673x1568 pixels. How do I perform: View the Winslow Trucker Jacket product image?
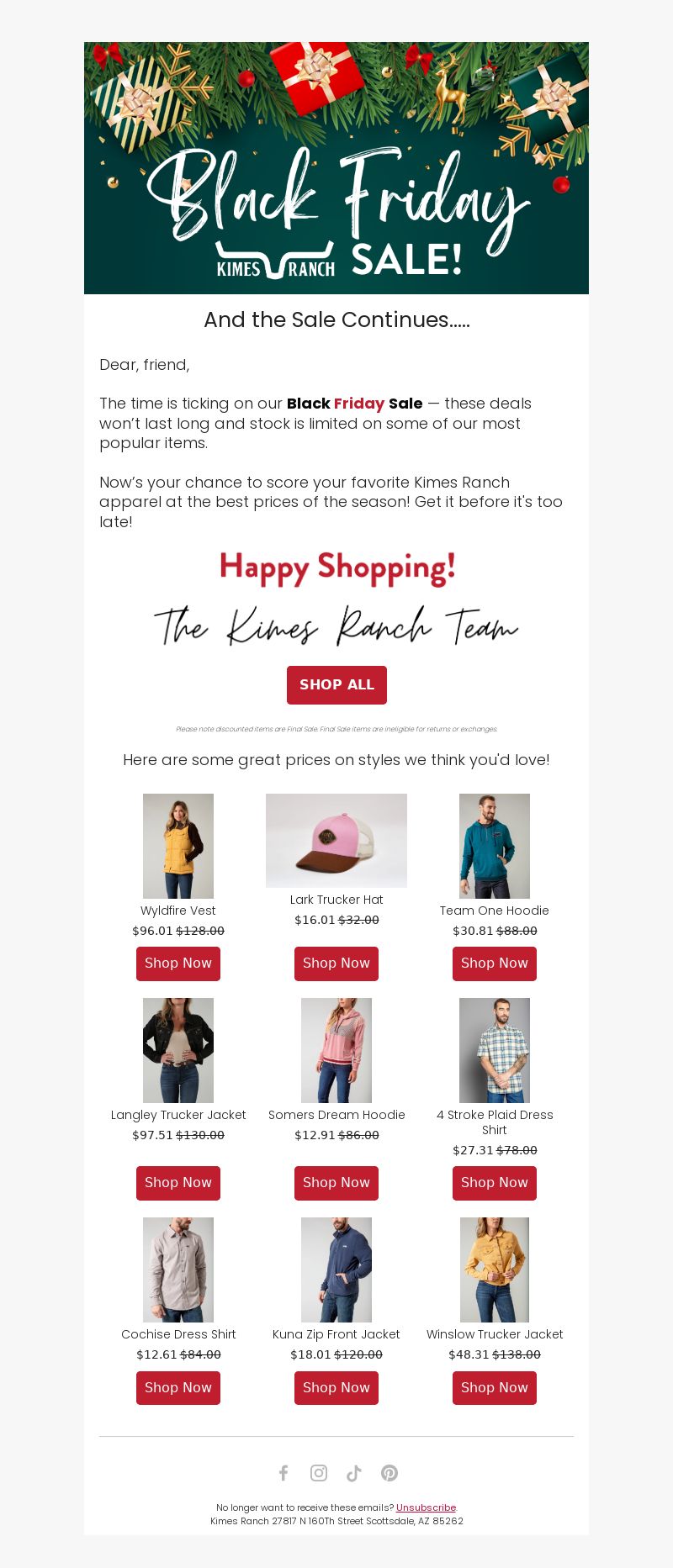tap(495, 1270)
